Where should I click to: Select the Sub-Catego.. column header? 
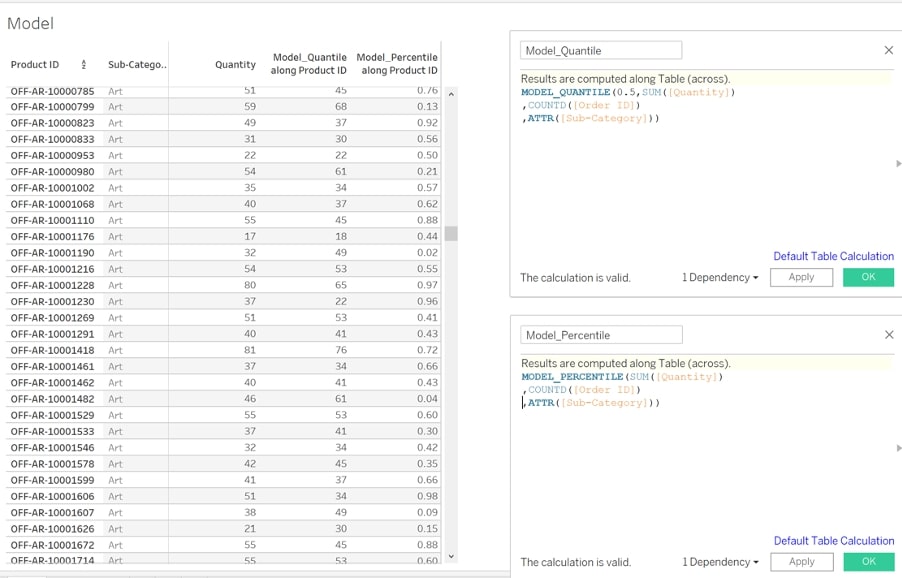[137, 64]
